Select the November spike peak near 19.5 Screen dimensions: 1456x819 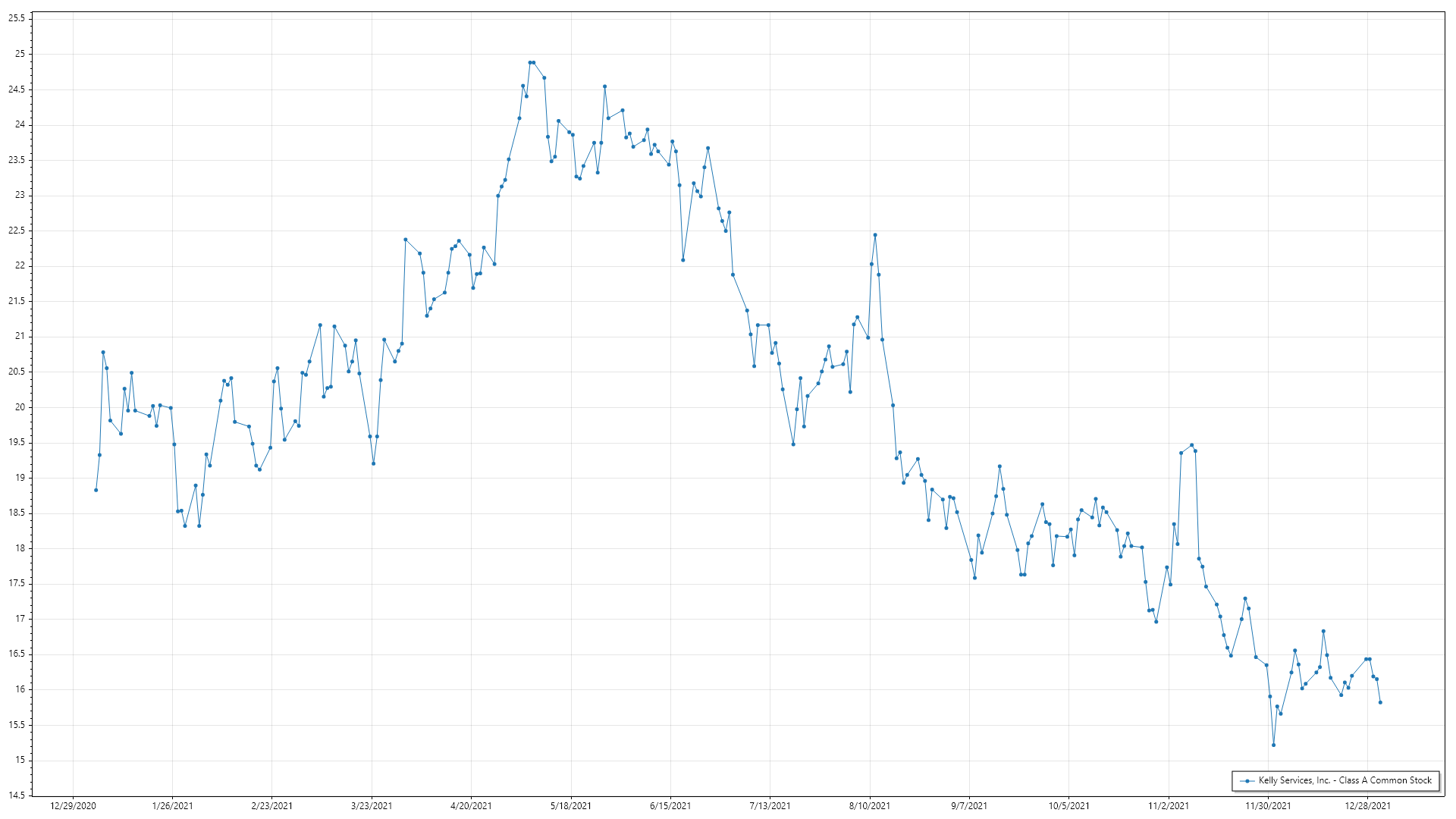click(x=1192, y=445)
